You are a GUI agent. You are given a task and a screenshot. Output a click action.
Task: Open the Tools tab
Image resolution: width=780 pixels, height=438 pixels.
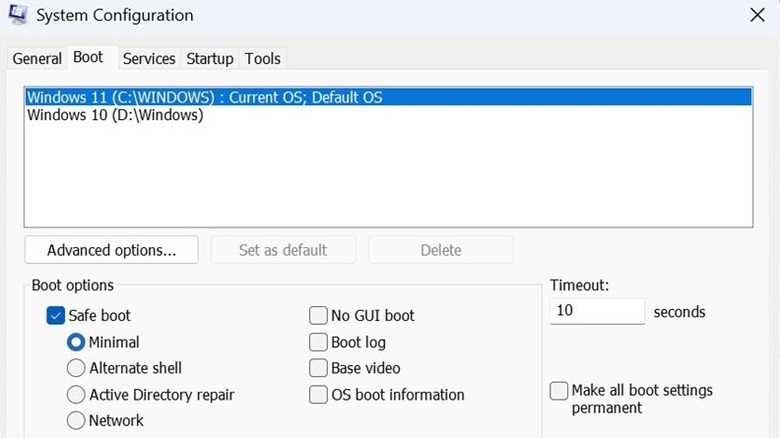coord(262,59)
